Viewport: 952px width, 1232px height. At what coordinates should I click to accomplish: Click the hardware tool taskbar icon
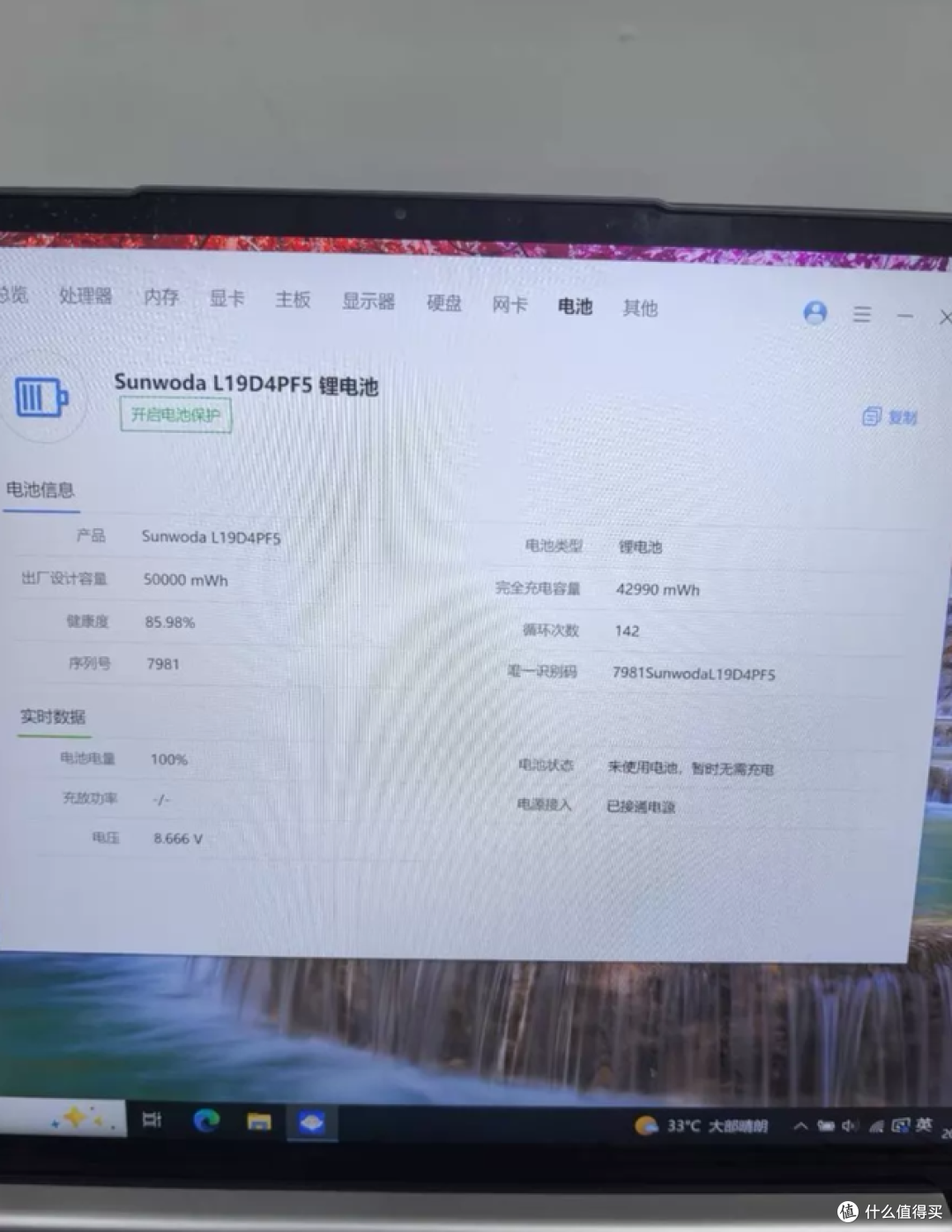311,1123
